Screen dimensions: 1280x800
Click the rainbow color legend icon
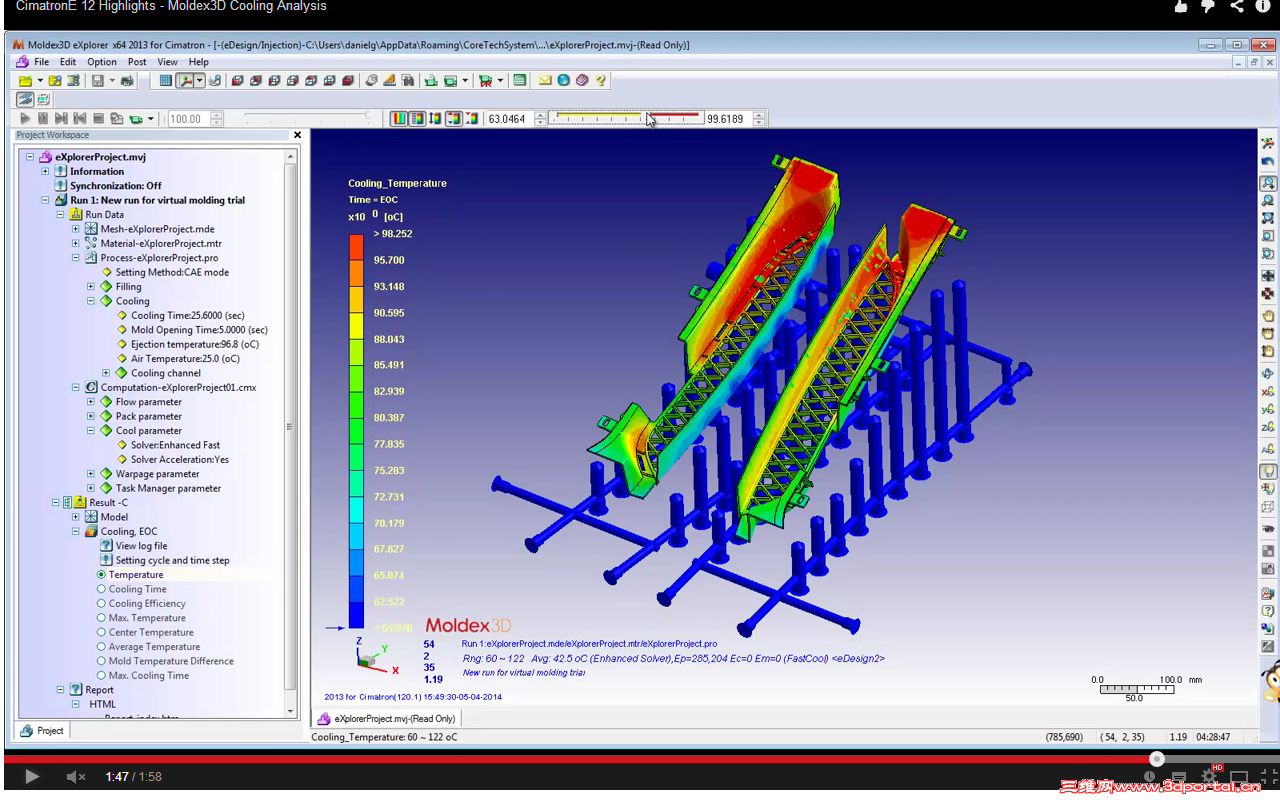point(398,119)
